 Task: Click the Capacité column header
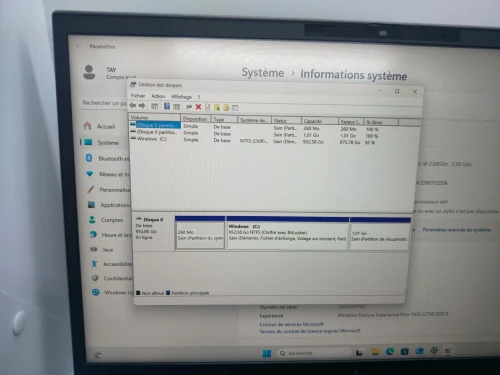320,121
